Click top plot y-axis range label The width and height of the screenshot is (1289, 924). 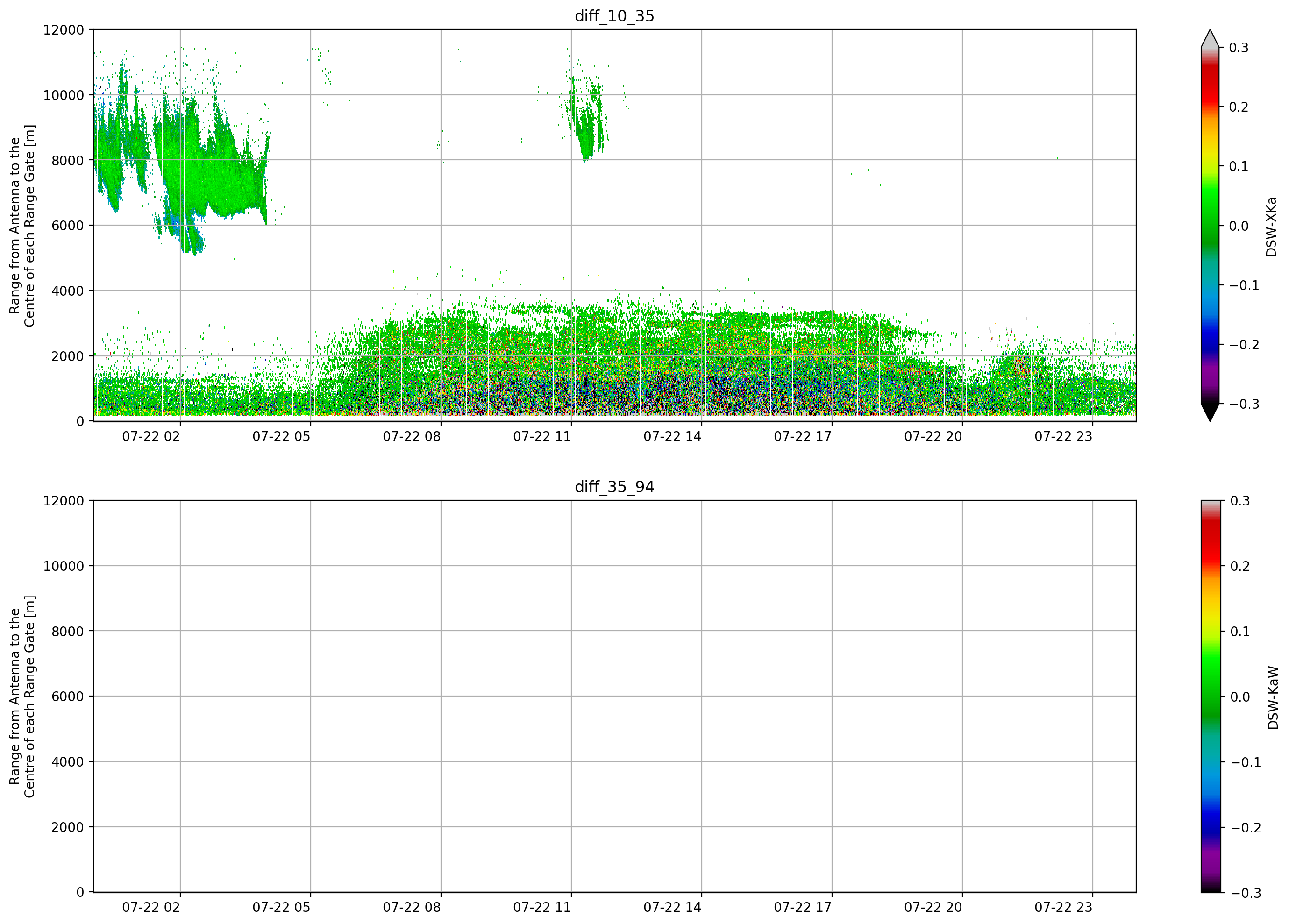22,226
